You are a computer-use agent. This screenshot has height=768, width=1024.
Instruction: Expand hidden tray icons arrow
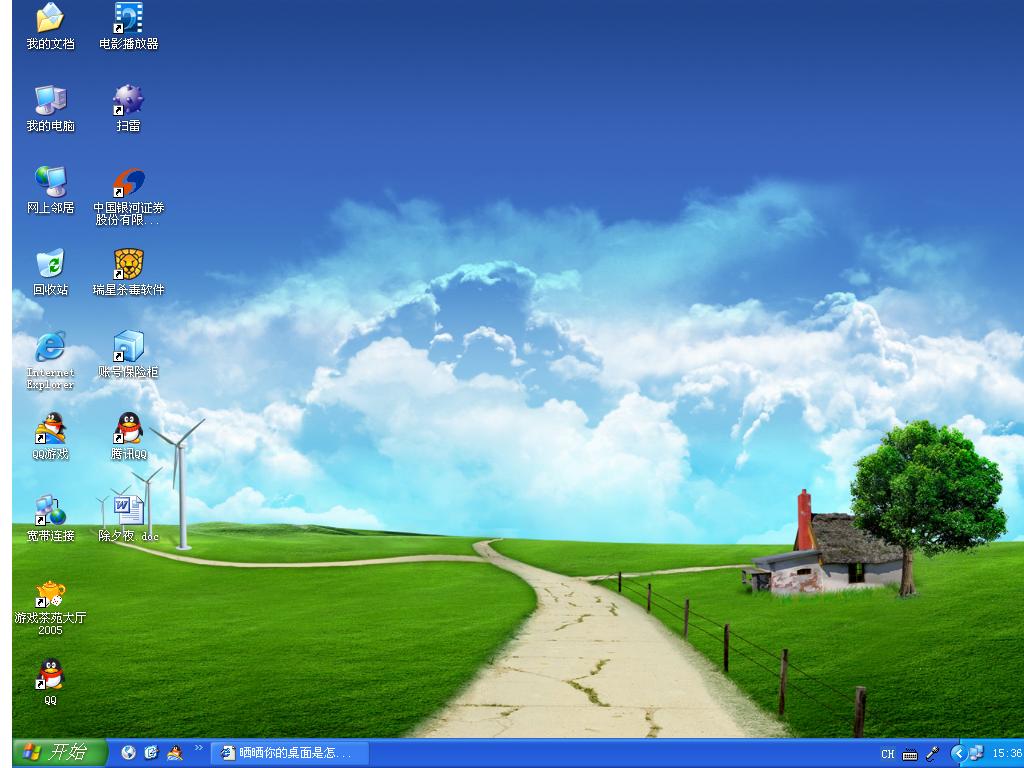(958, 753)
